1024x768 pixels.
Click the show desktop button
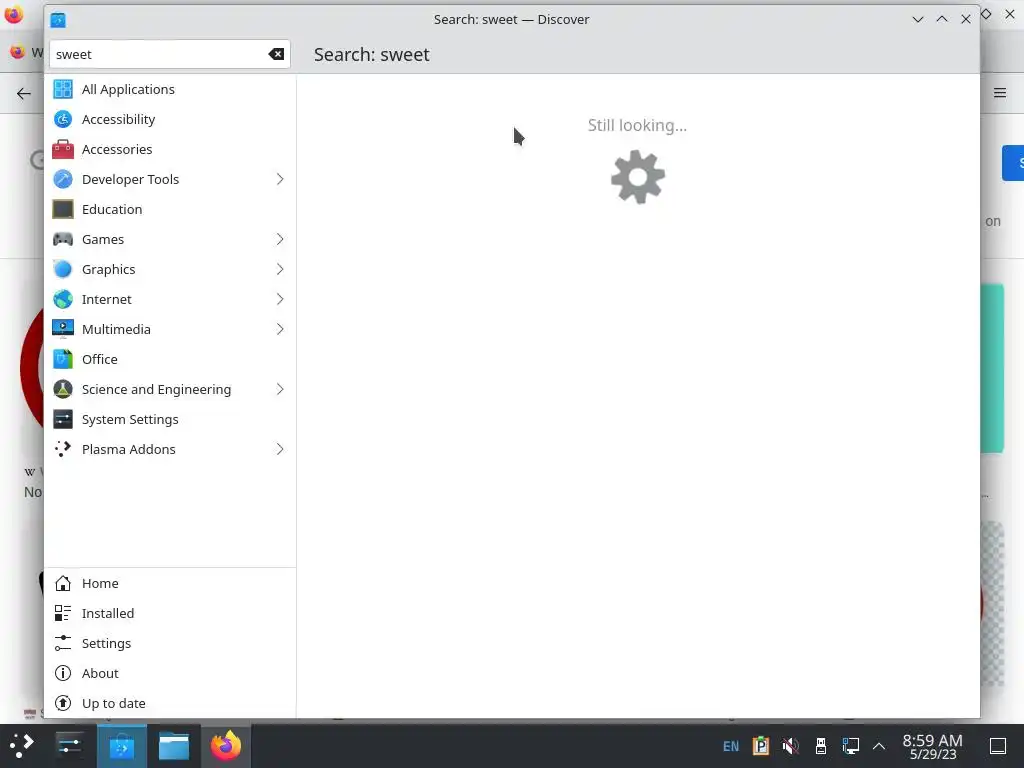998,746
